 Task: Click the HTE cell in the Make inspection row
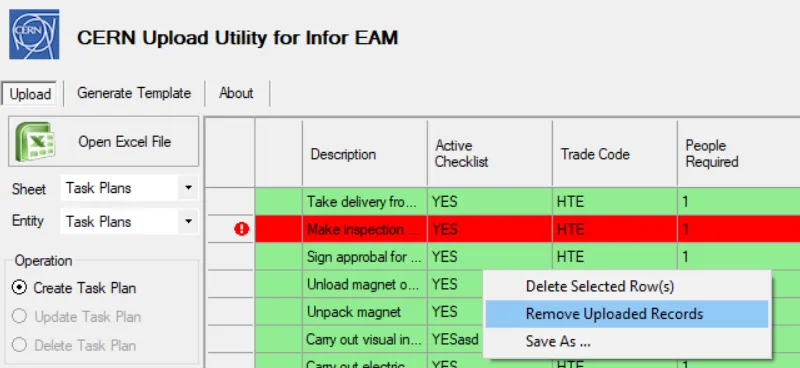click(615, 229)
